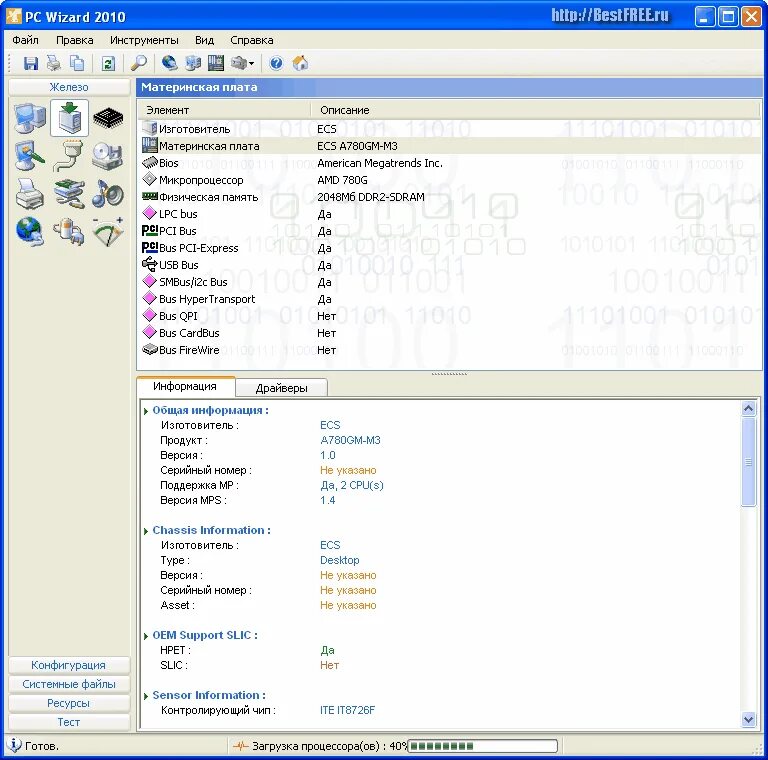The width and height of the screenshot is (768, 760).
Task: Select the Bus PCI-Express row
Action: (450, 248)
